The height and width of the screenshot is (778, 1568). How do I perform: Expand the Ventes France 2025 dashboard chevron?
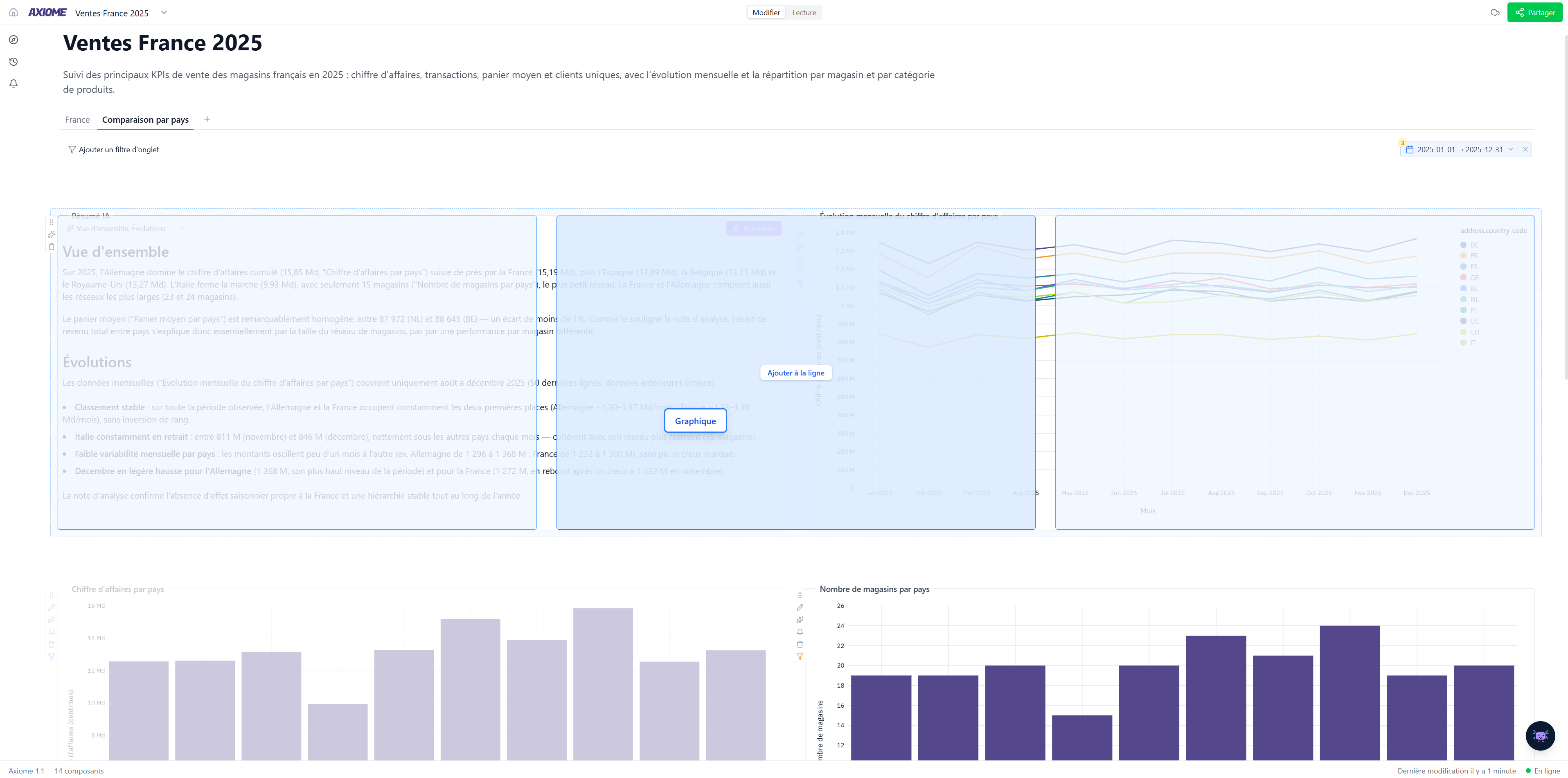[164, 12]
